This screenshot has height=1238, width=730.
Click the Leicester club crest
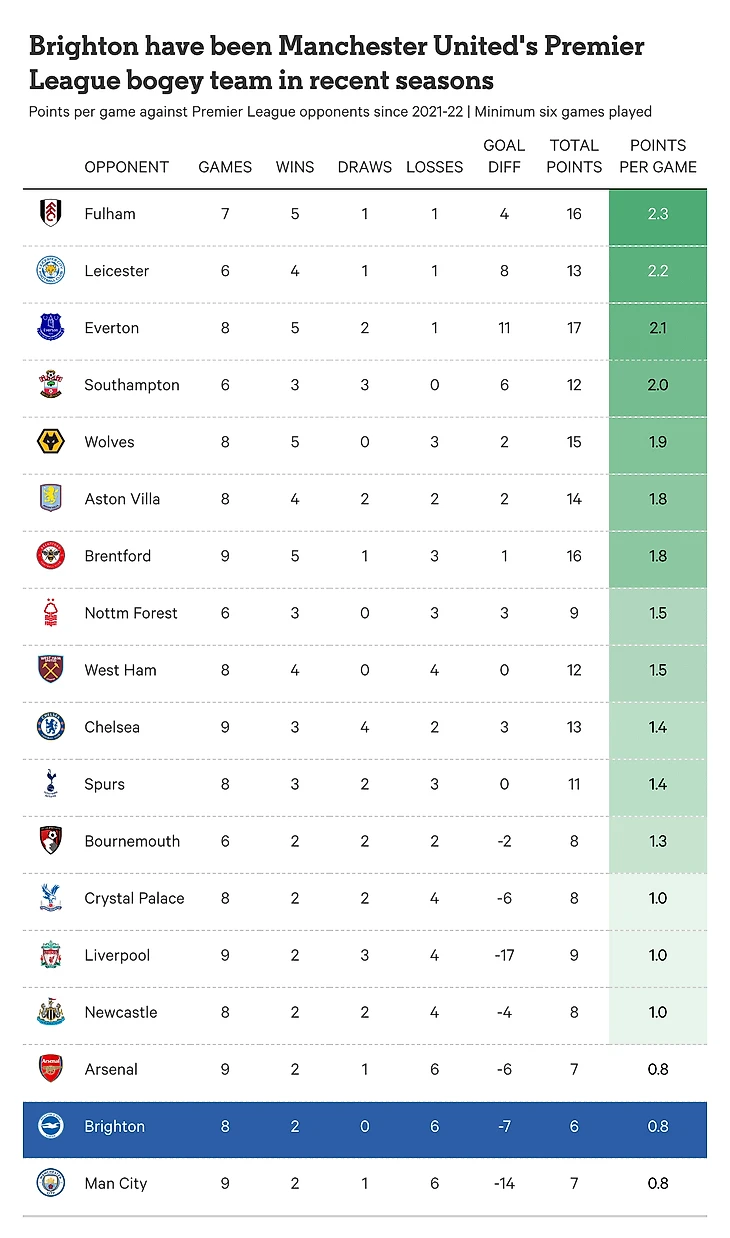[50, 270]
